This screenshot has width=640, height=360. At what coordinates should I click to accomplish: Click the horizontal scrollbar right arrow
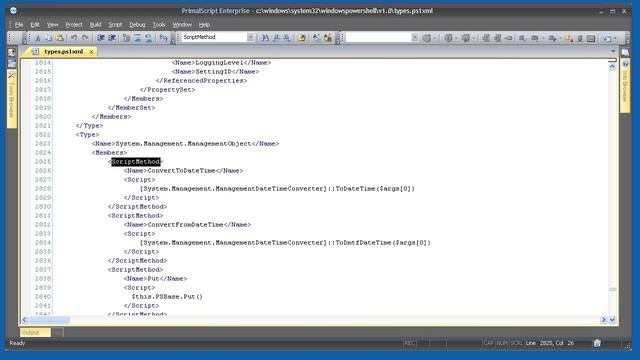tap(604, 320)
